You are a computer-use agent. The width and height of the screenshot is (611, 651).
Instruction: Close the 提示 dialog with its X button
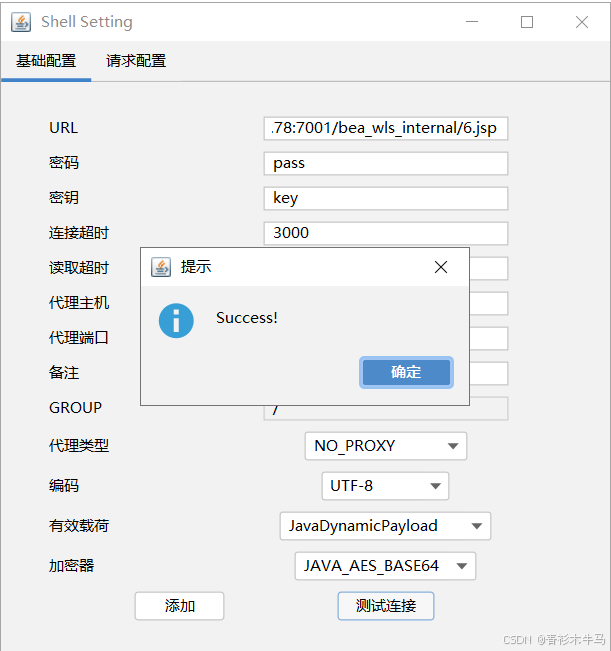(x=441, y=267)
